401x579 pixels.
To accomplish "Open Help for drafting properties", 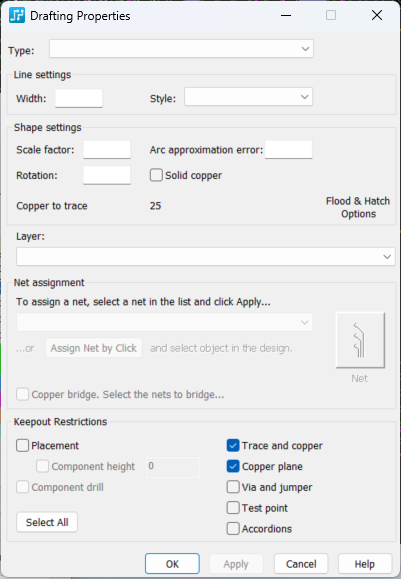I will (365, 564).
